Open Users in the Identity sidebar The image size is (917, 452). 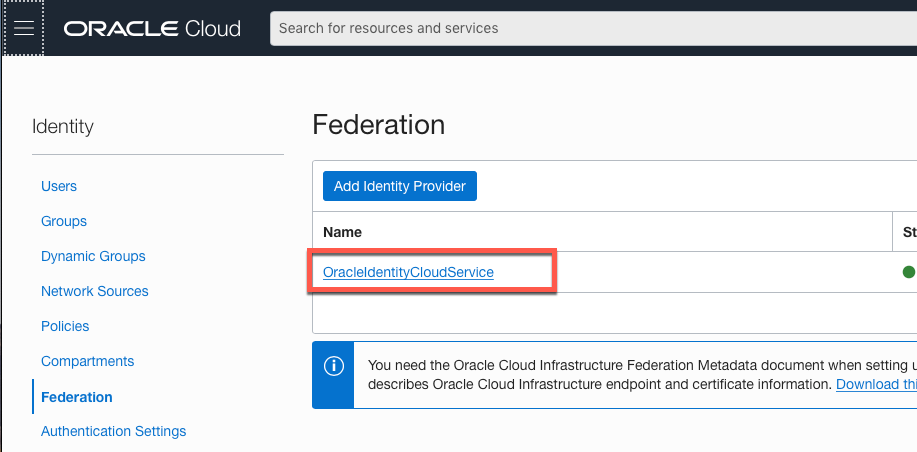pos(59,186)
